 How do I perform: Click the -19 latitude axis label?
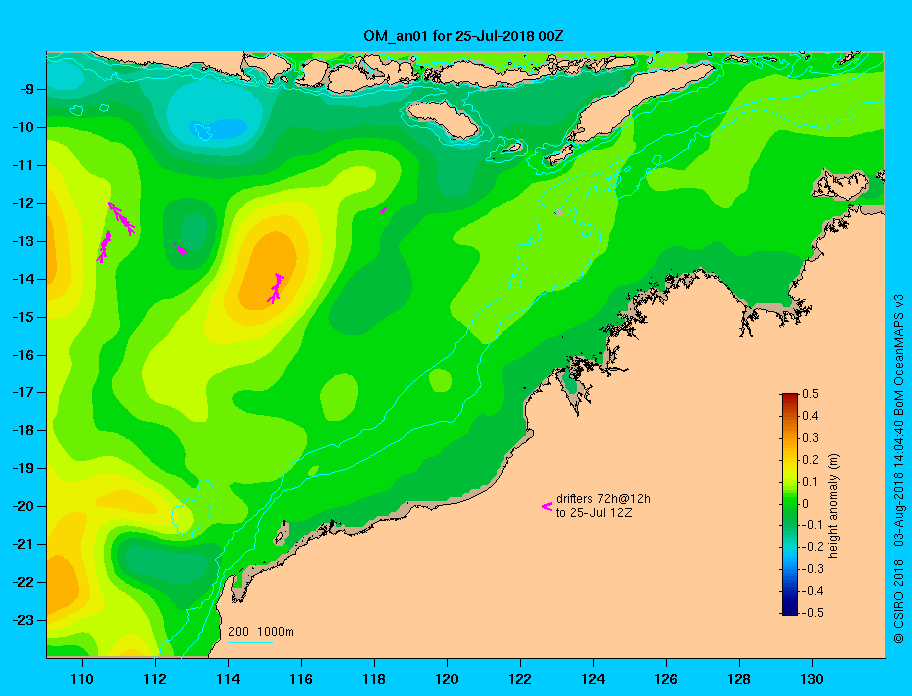pyautogui.click(x=22, y=469)
